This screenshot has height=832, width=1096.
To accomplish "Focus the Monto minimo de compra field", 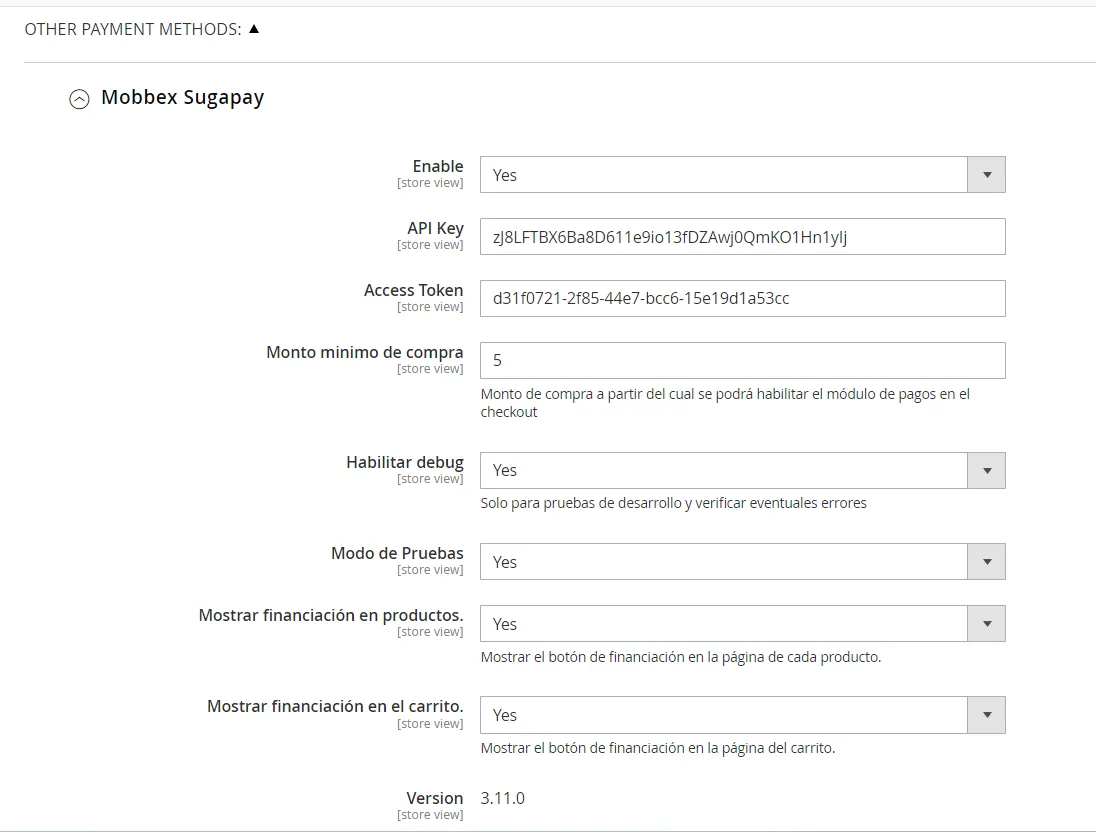I will pos(742,361).
